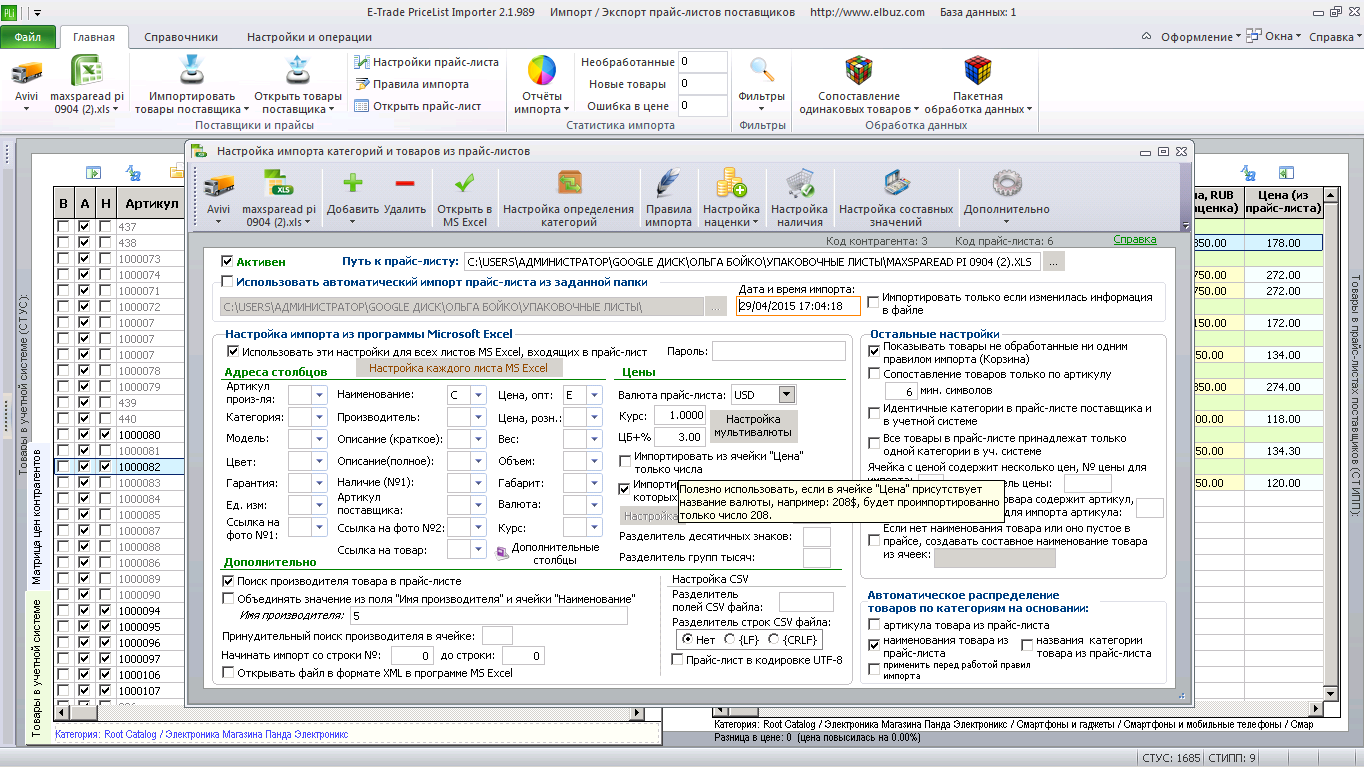
Task: Click the green plus Добавить icon
Action: (353, 184)
